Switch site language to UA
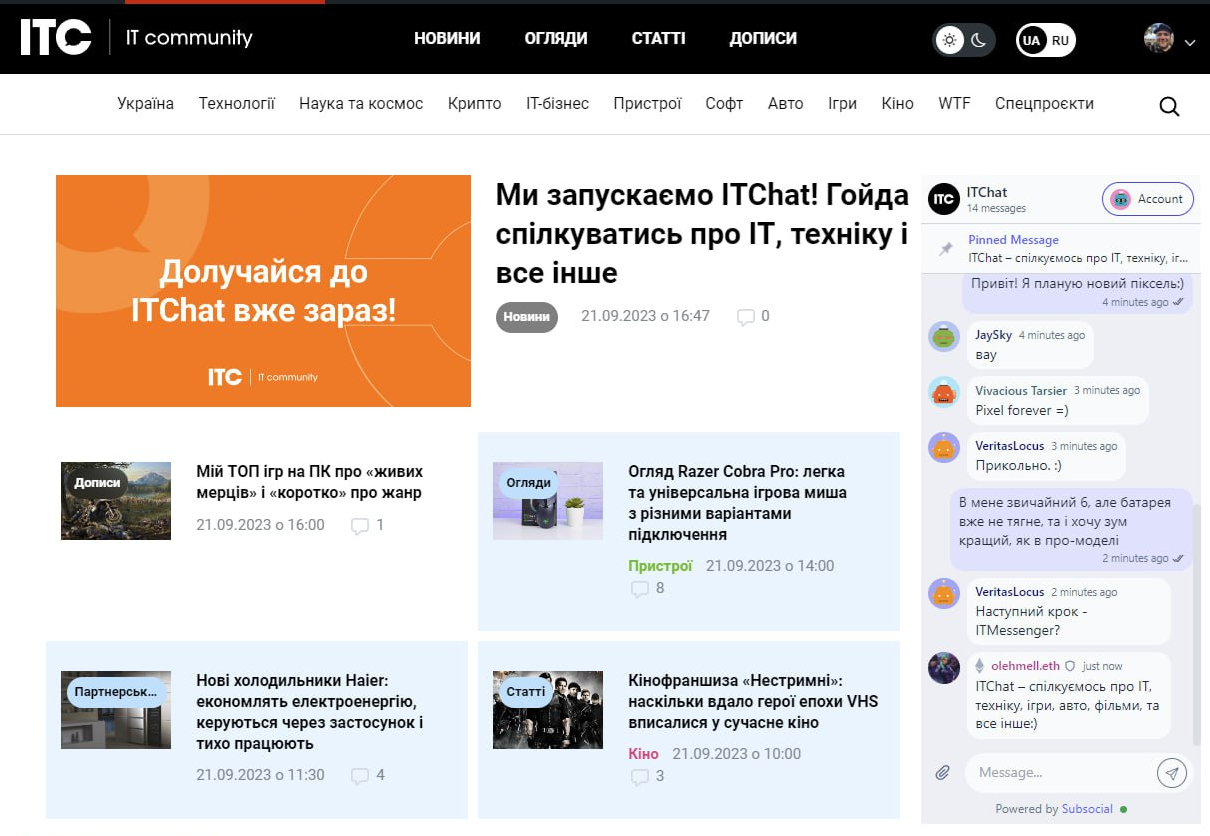The height and width of the screenshot is (836, 1210). pyautogui.click(x=1031, y=40)
